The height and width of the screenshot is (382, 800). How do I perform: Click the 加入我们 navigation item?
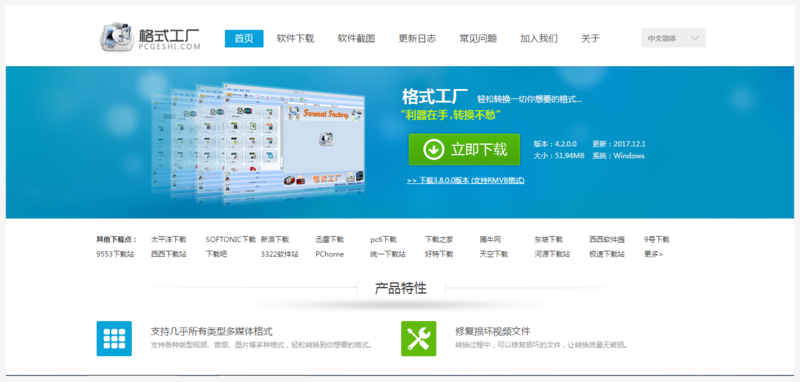(539, 38)
